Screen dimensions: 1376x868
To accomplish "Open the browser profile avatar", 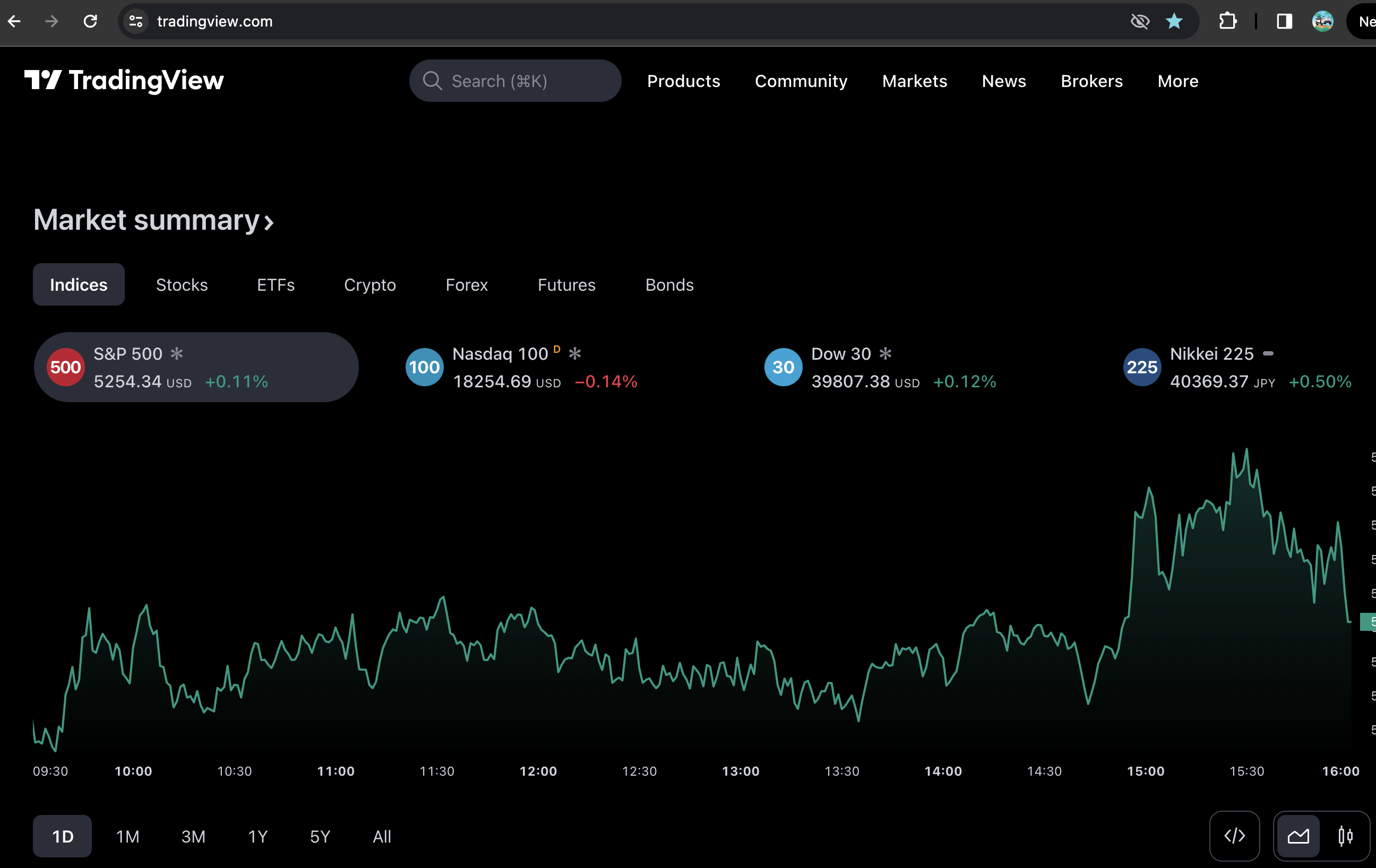I will click(x=1322, y=22).
